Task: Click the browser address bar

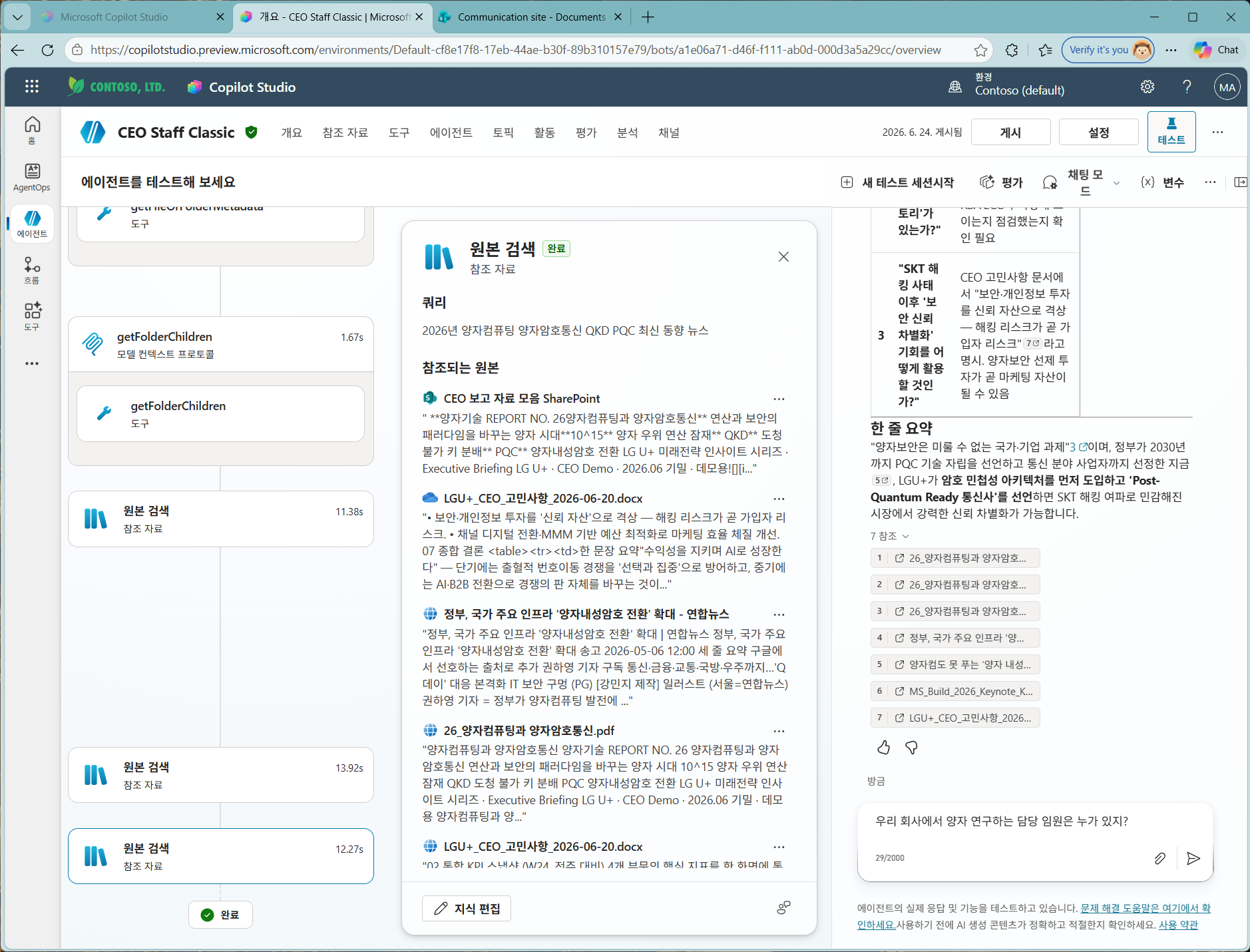Action: [x=515, y=50]
